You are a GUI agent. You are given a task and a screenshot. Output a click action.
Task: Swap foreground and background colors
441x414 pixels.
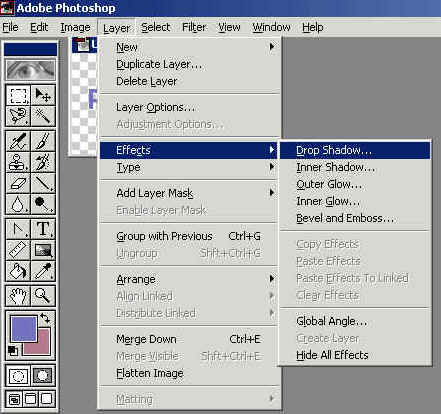(45, 318)
